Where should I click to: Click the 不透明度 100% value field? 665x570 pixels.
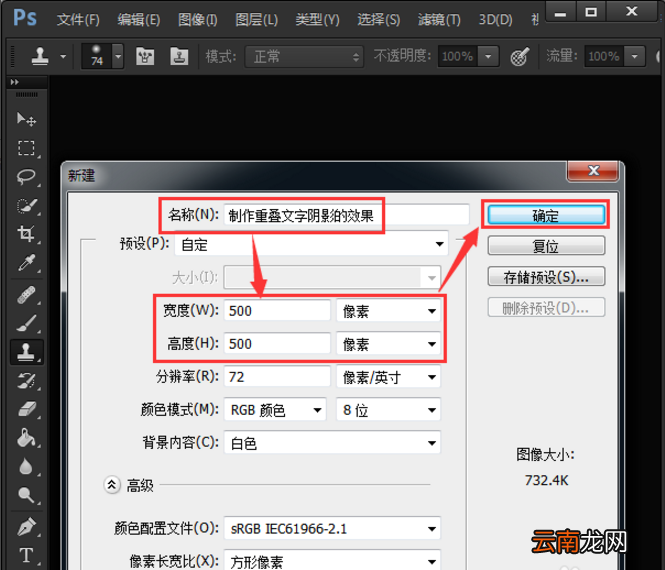tap(457, 56)
